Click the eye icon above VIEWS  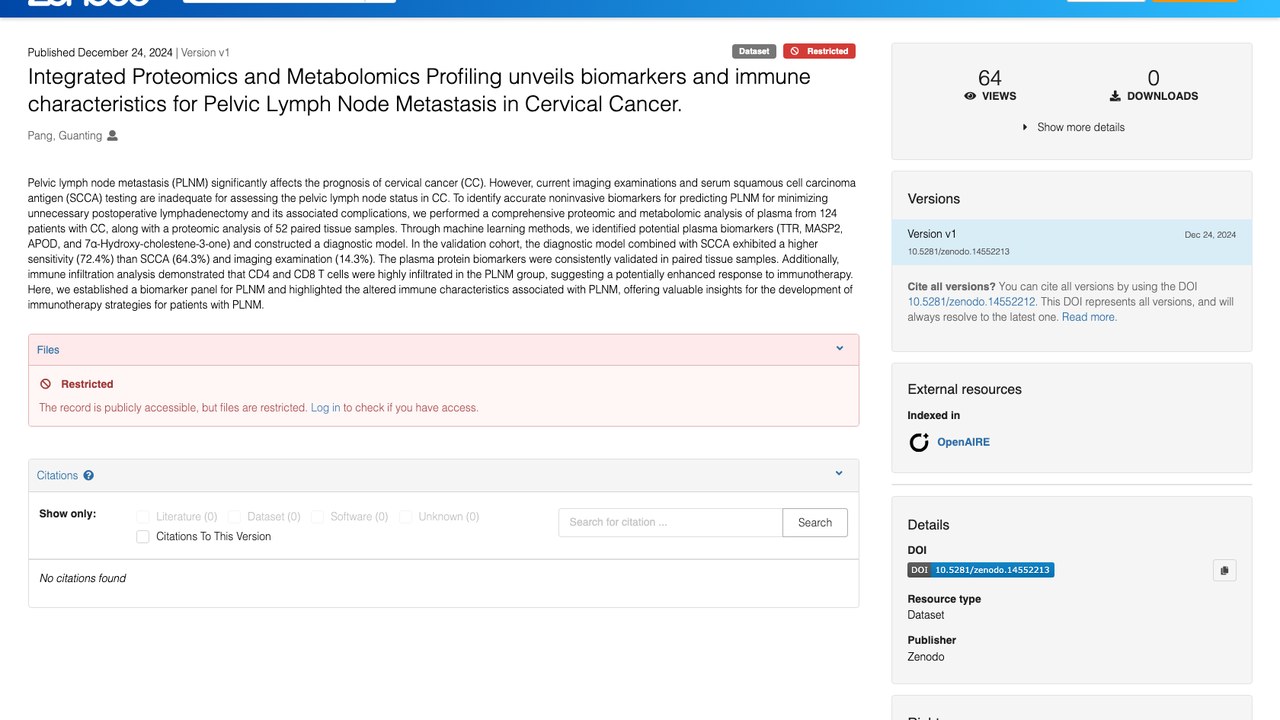[x=970, y=96]
